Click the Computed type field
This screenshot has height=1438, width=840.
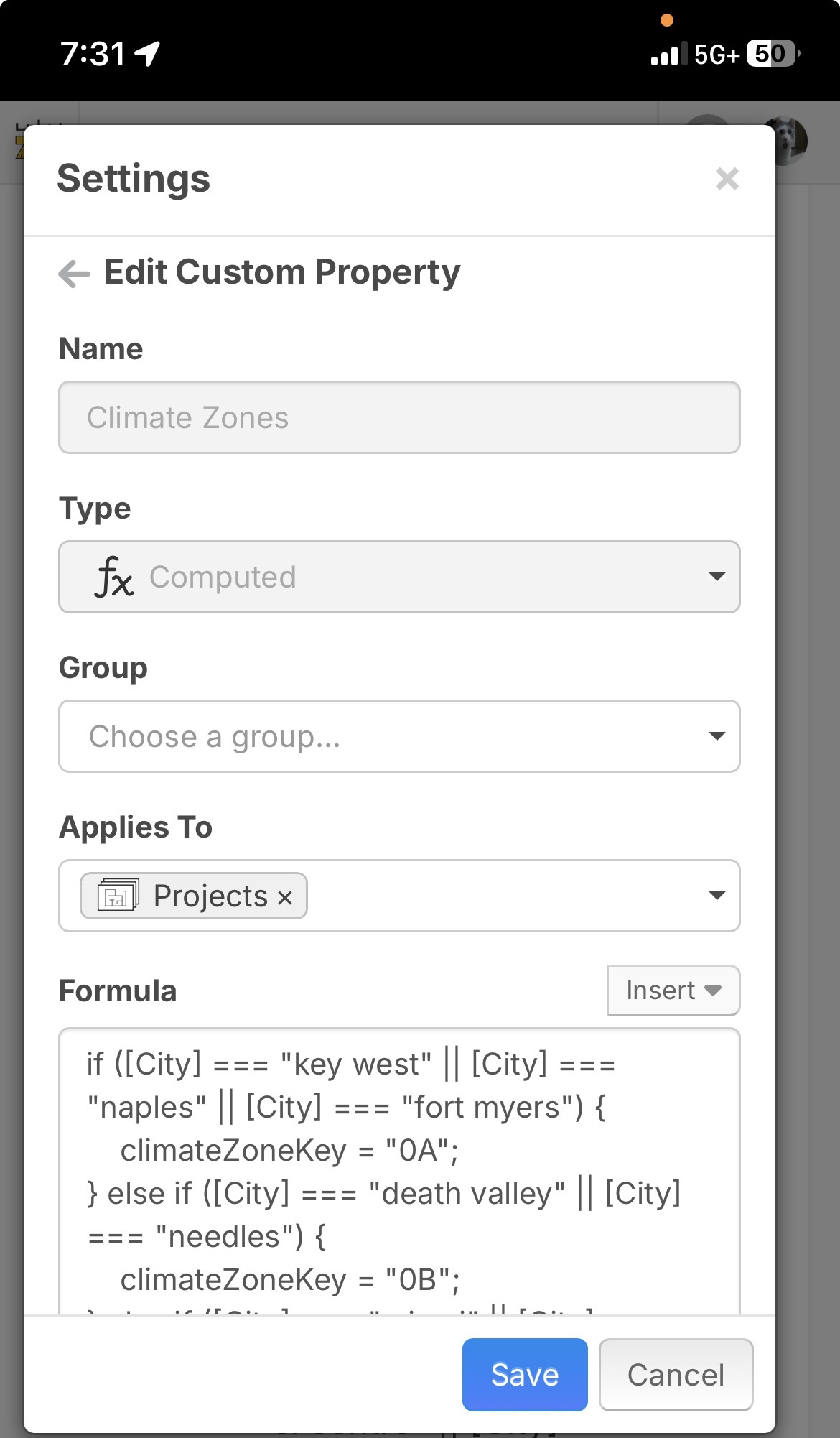[399, 577]
